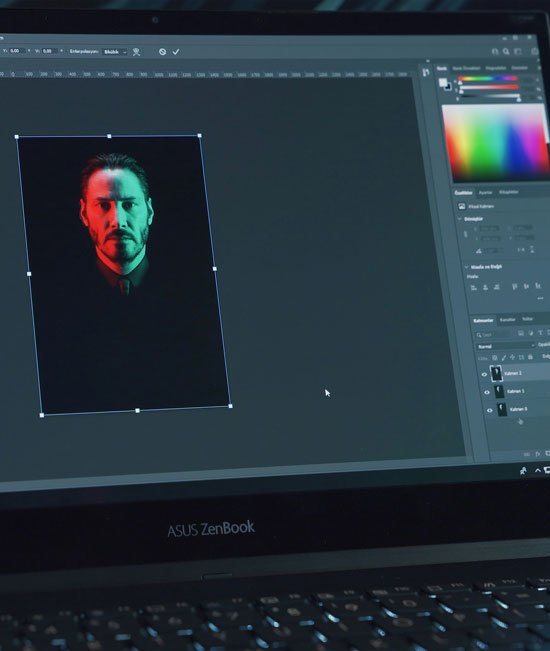Hide the Katman 2 layer with its eye icon
The height and width of the screenshot is (651, 550).
point(484,374)
